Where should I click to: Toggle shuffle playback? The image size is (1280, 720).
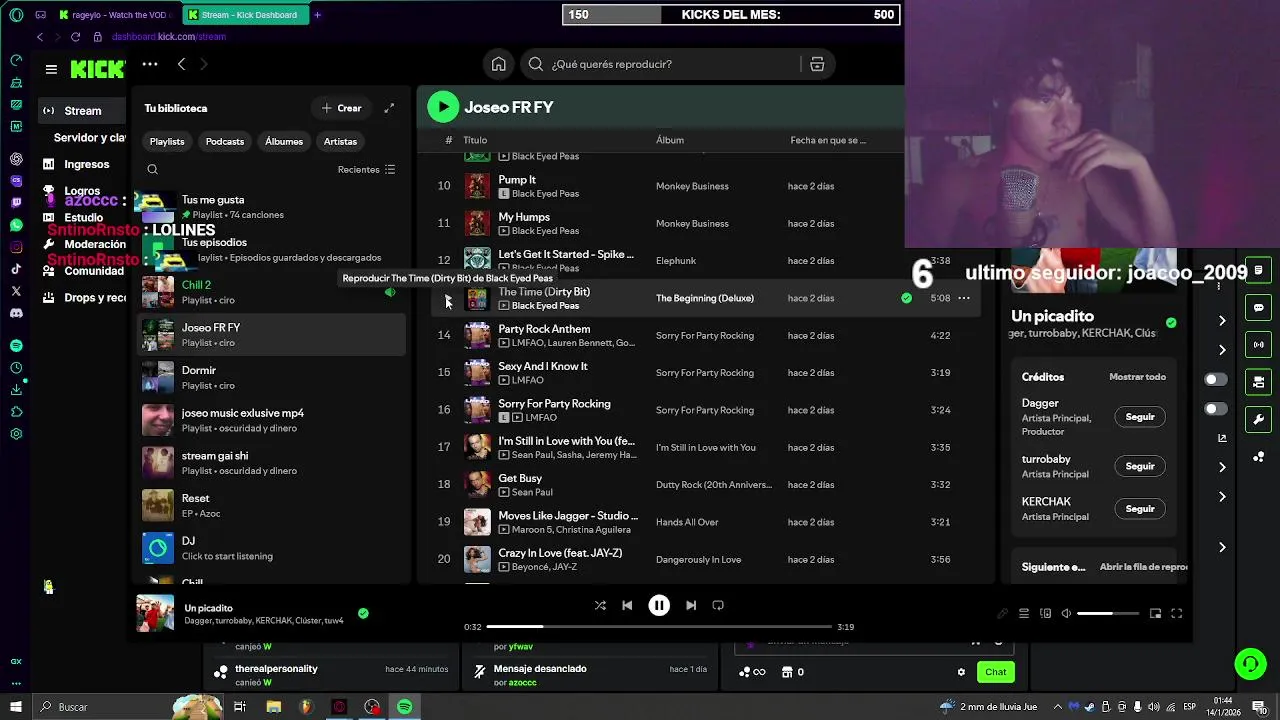tap(600, 605)
